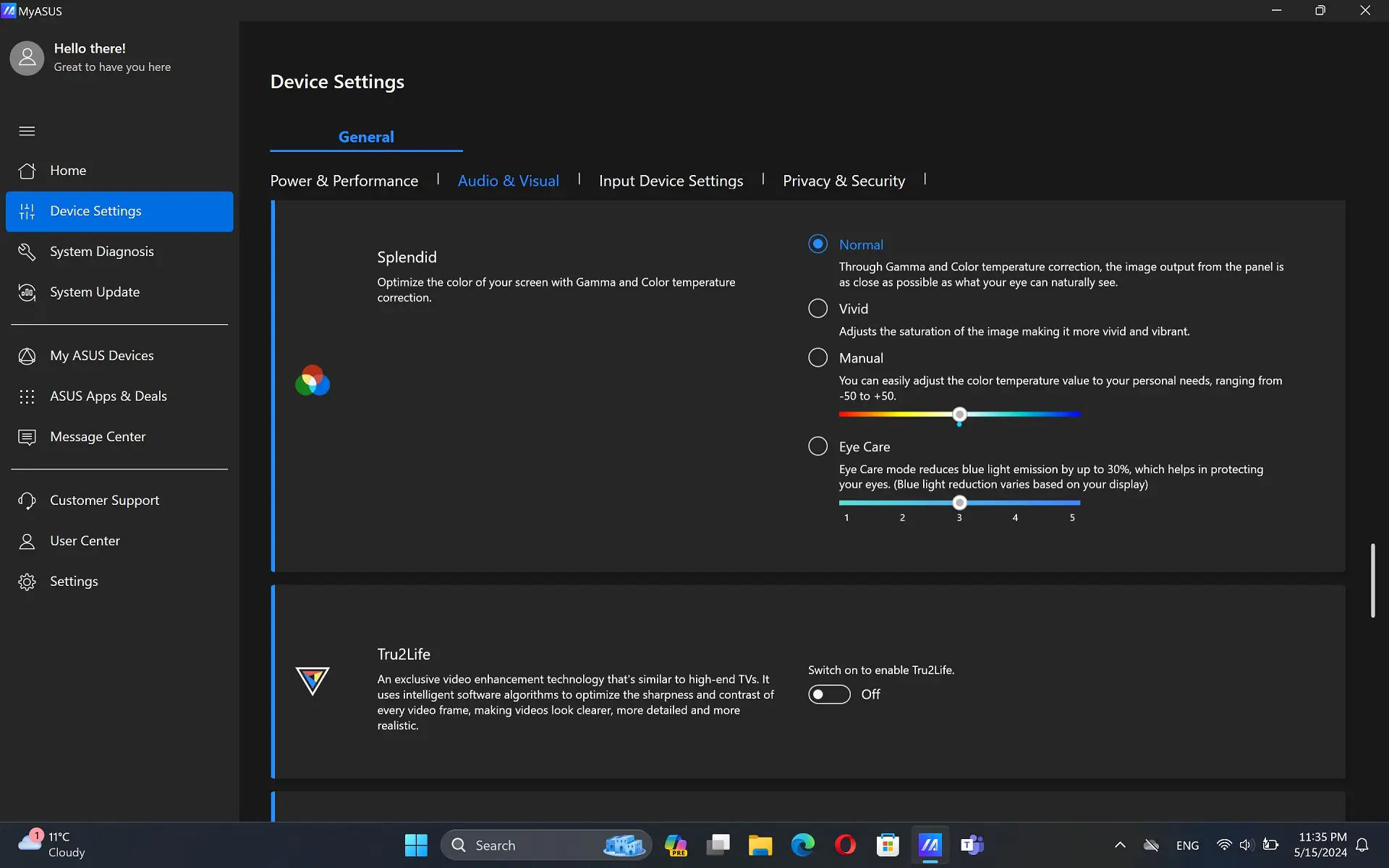Click the 'My ASUS Devices' label
The image size is (1389, 868).
102,356
